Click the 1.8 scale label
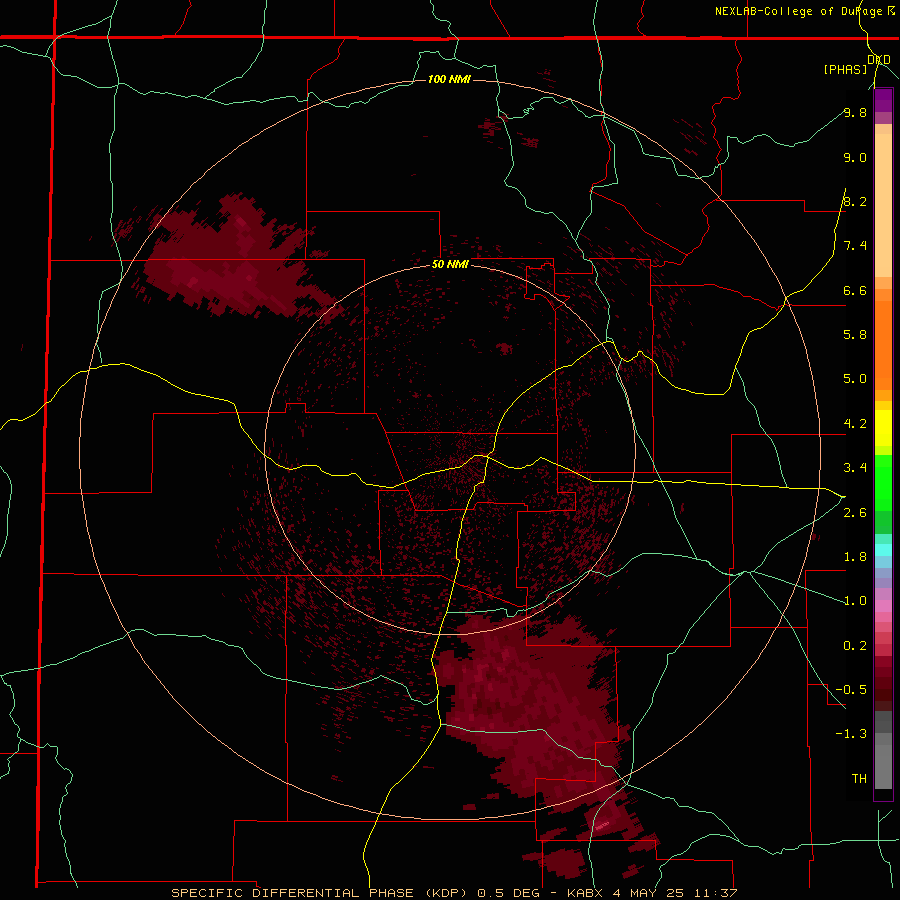Screen dimensions: 900x900 855,557
